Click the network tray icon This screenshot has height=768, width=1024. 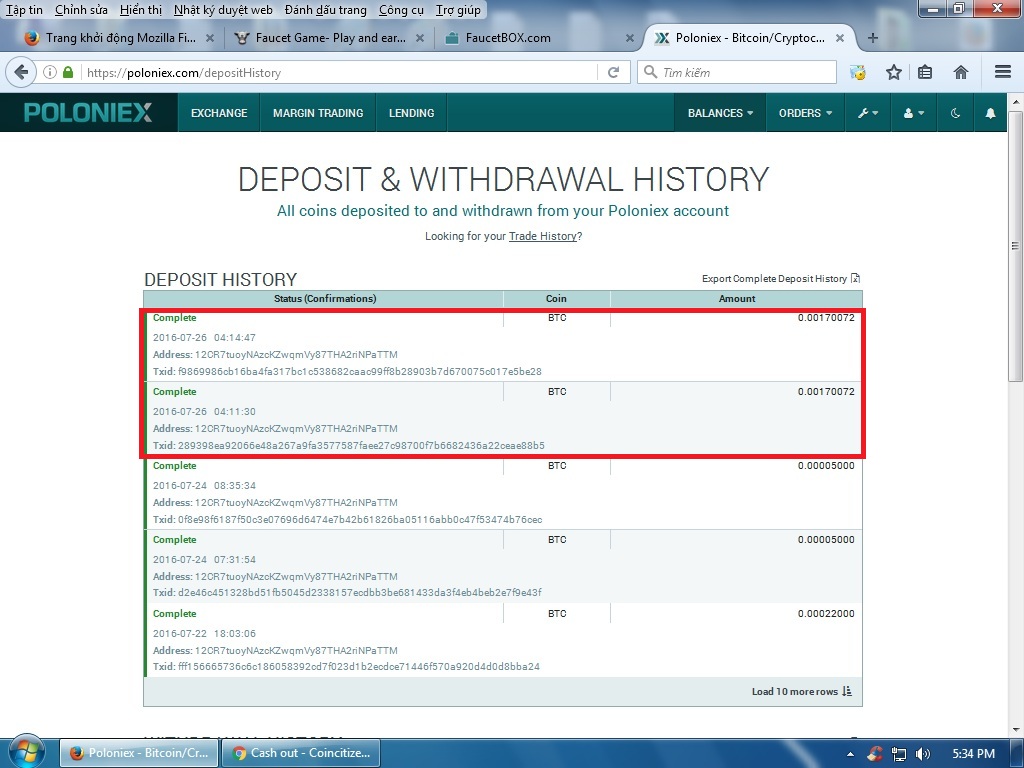click(x=899, y=754)
